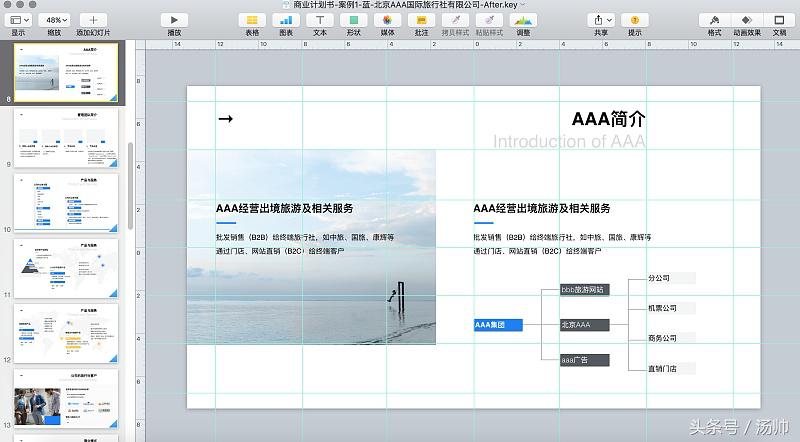Select the right '通过门店、网站直销（B2C）' text line
800x442 pixels.
537,251
